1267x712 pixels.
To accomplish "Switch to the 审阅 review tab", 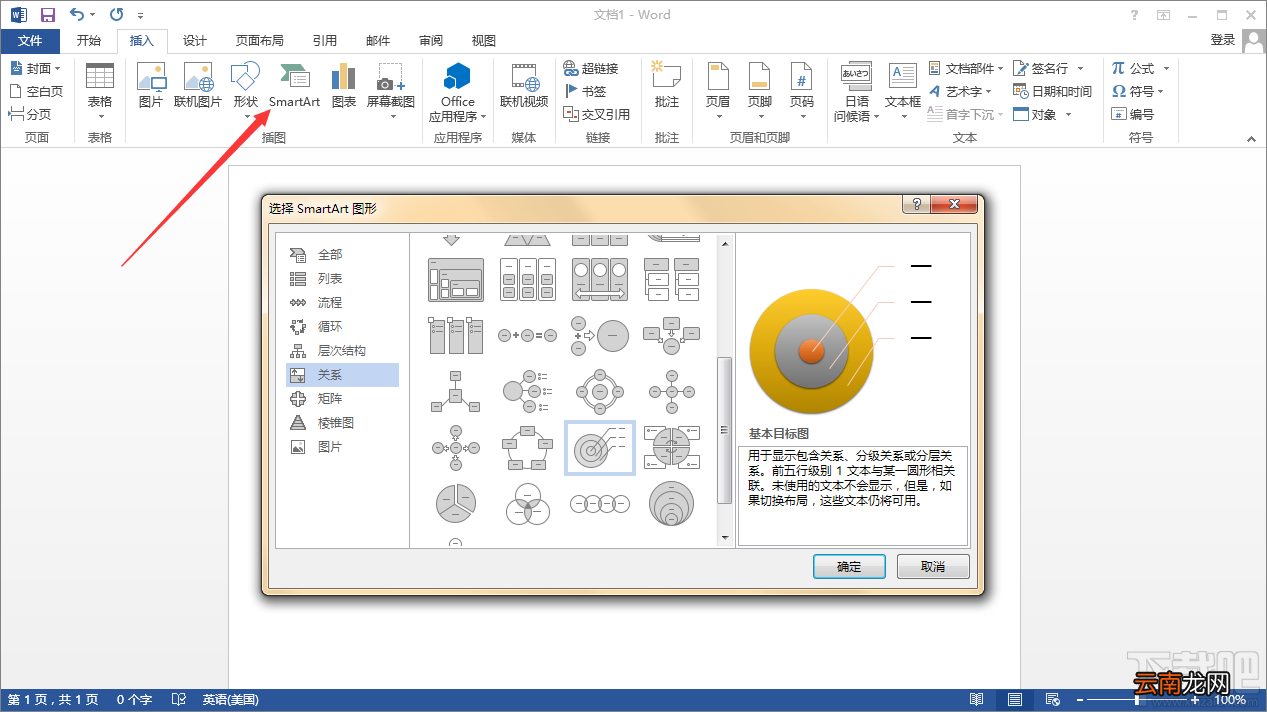I will [x=431, y=41].
